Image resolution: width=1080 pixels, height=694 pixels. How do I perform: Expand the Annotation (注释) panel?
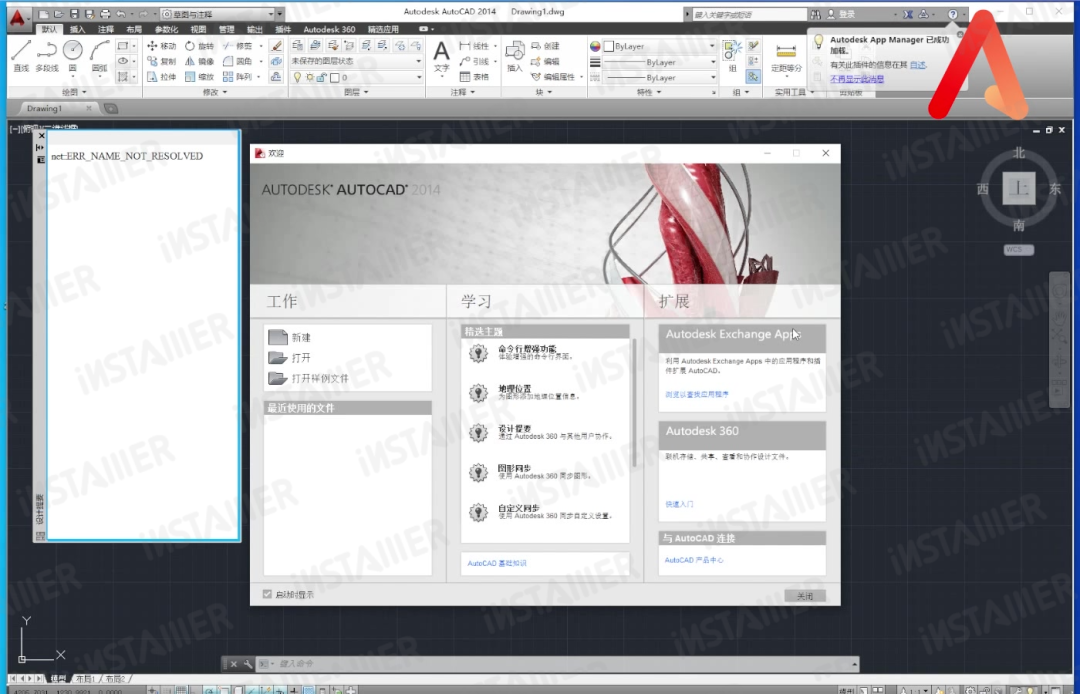click(x=462, y=92)
